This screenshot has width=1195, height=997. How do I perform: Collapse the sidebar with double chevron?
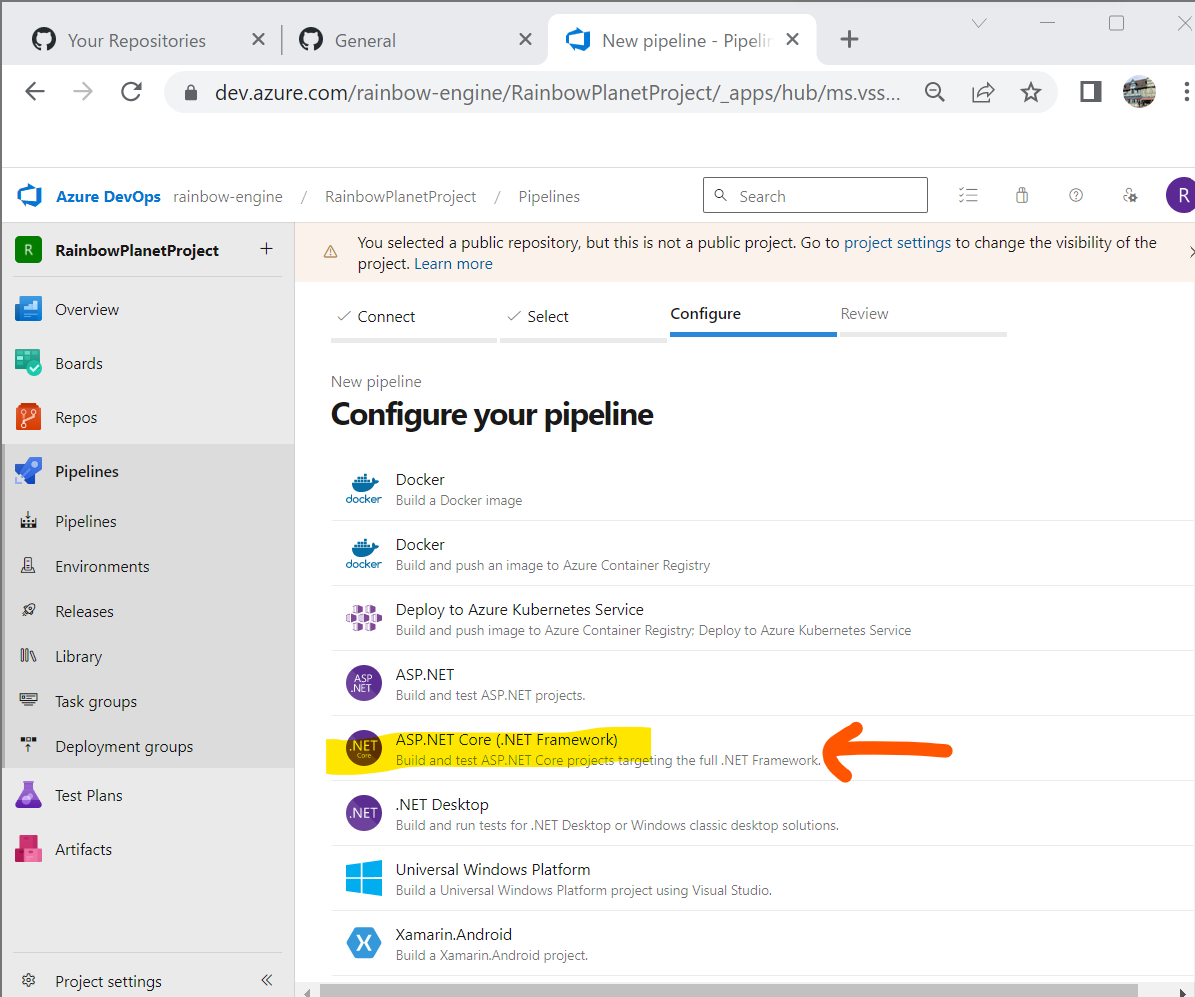pos(267,979)
